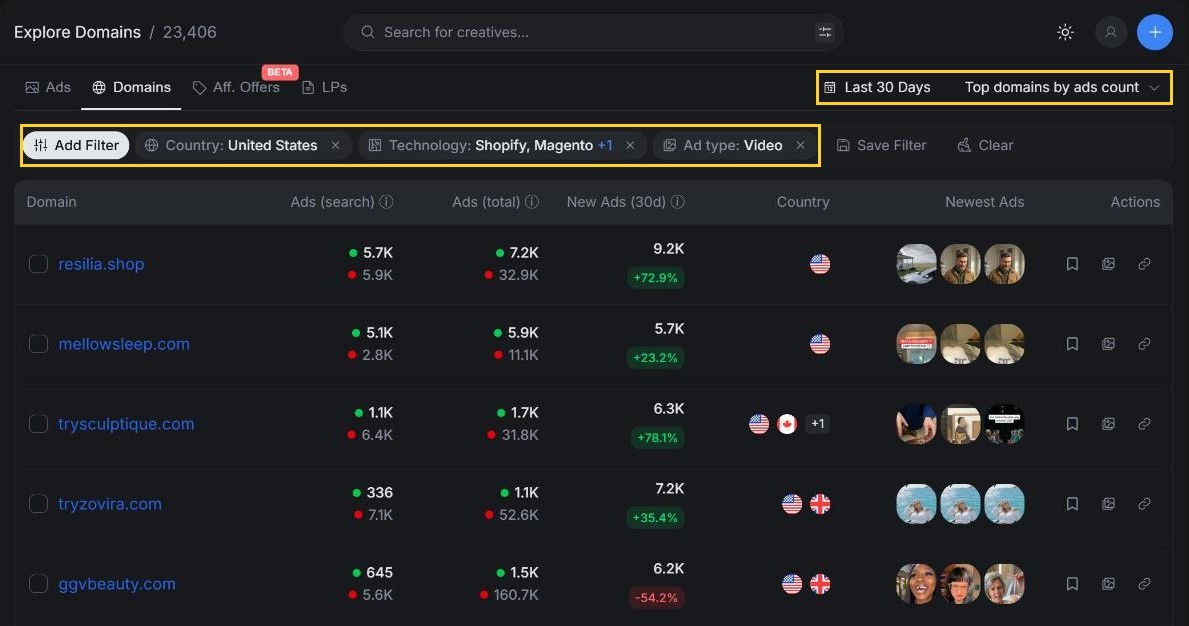Open the Last 30 Days date range
Viewport: 1189px width, 626px height.
tap(877, 87)
